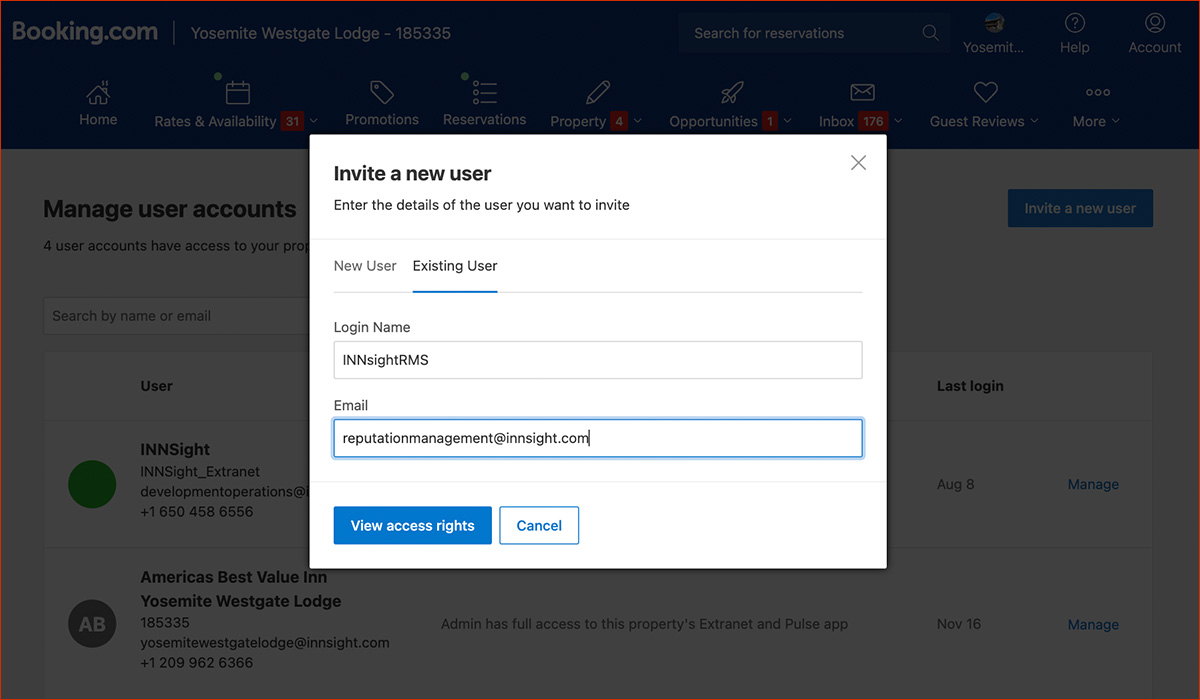Click the View access rights button
The width and height of the screenshot is (1200, 700).
[412, 526]
